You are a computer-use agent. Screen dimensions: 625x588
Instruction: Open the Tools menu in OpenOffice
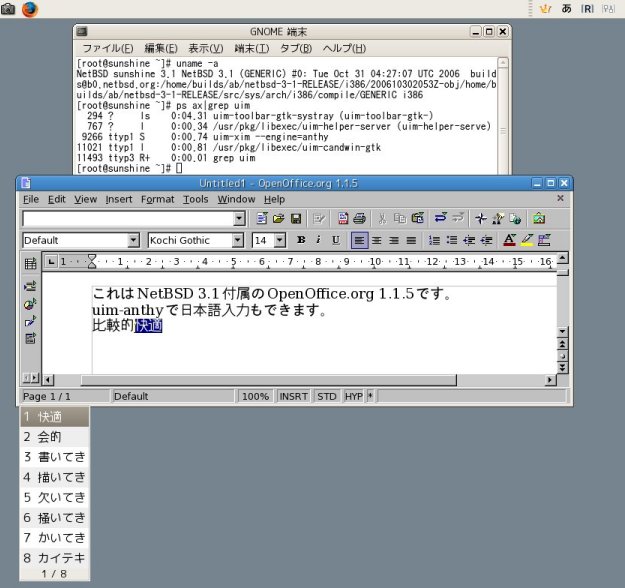[x=195, y=199]
